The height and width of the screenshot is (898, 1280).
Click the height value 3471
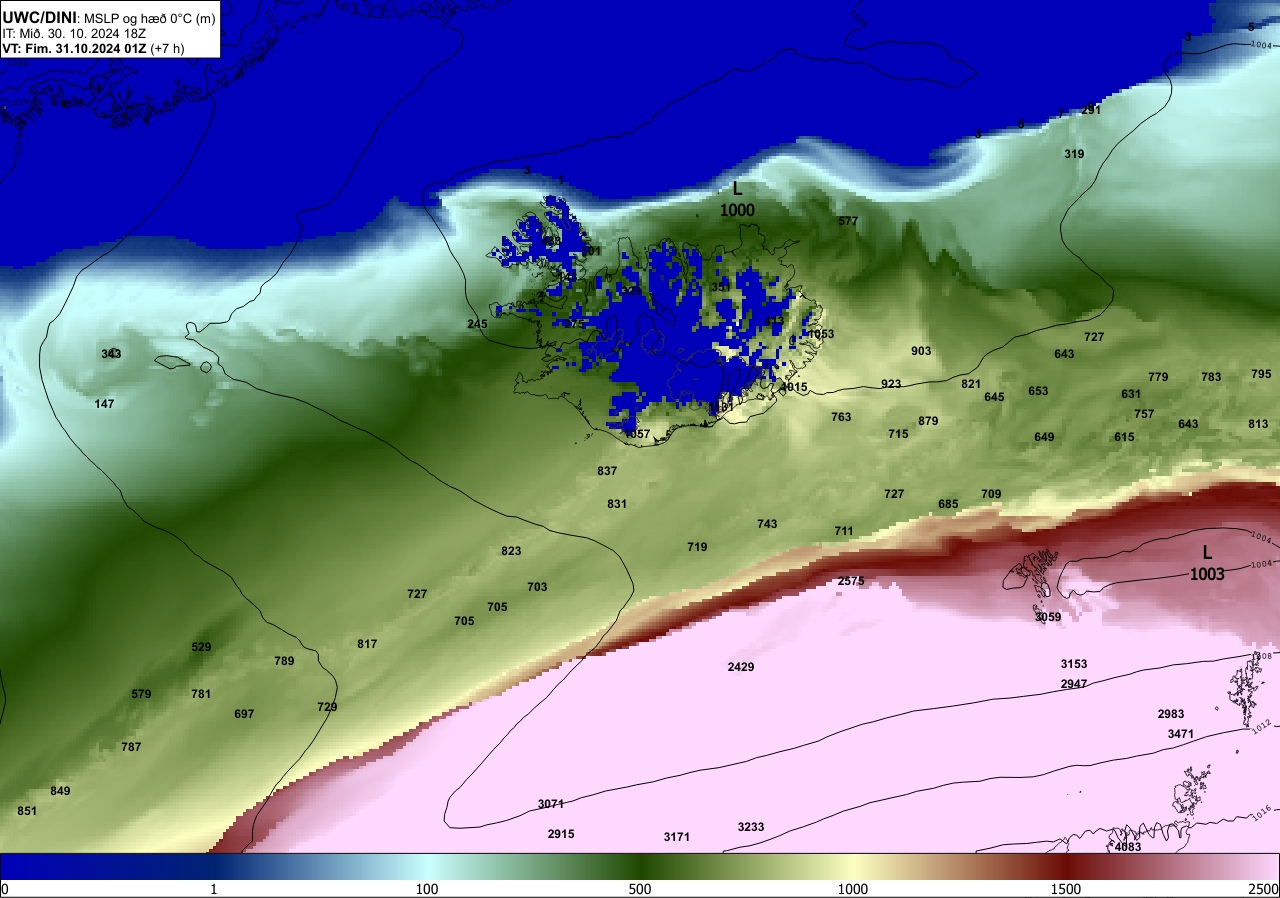[1181, 734]
